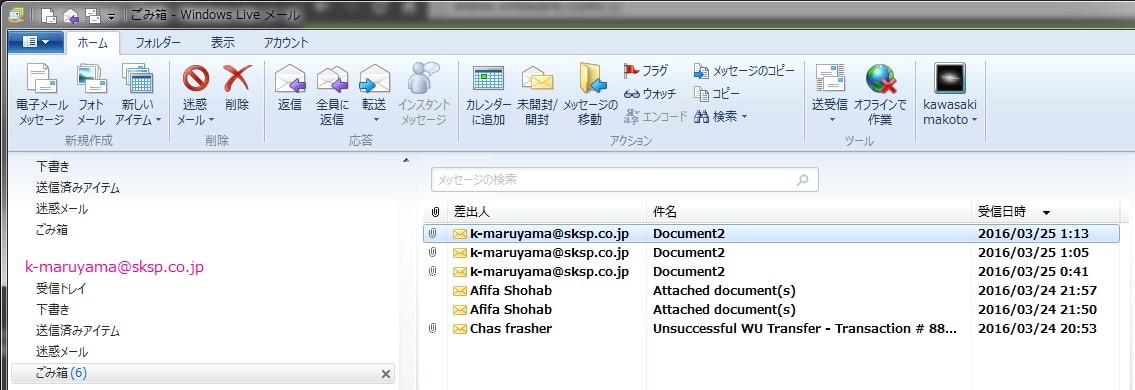Click メッセージのコピー

pyautogui.click(x=744, y=71)
